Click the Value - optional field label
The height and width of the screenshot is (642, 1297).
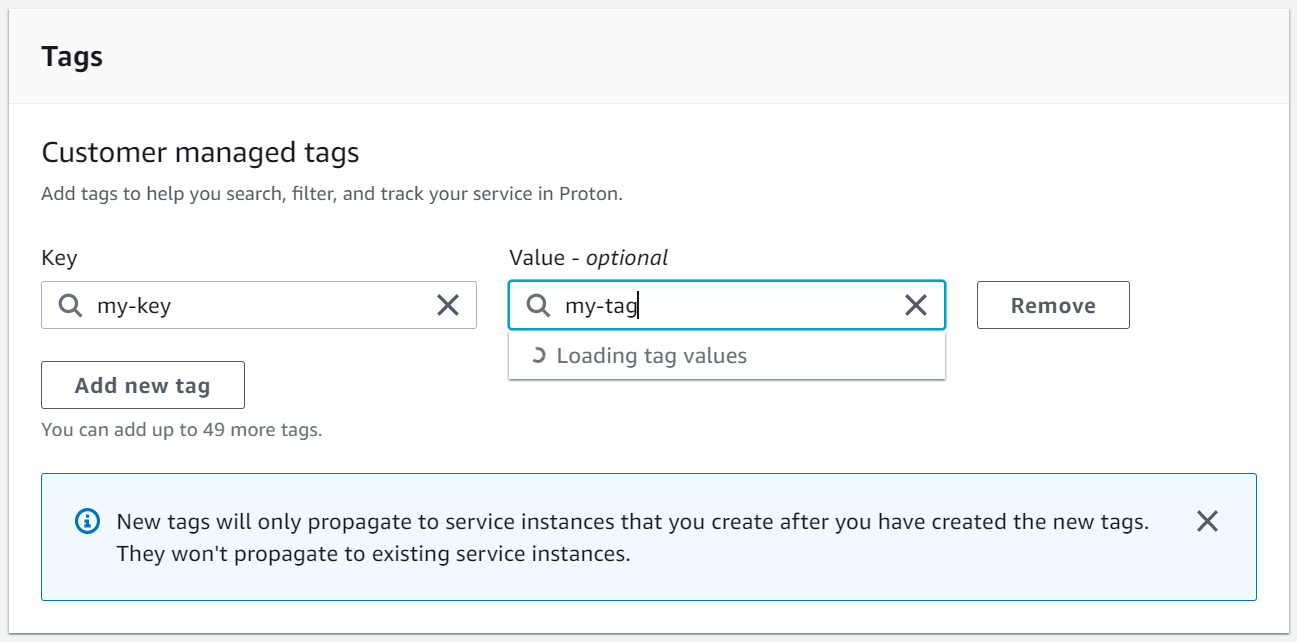[x=587, y=257]
